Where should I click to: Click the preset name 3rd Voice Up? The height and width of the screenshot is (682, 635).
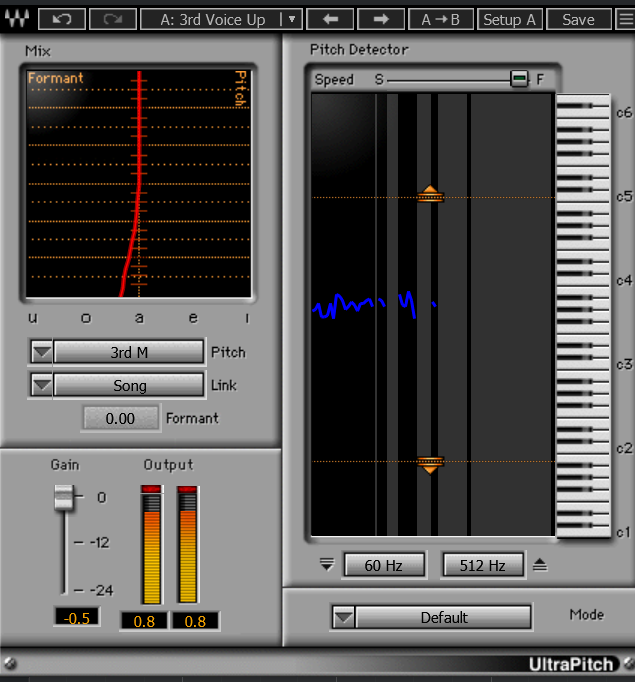click(x=213, y=20)
